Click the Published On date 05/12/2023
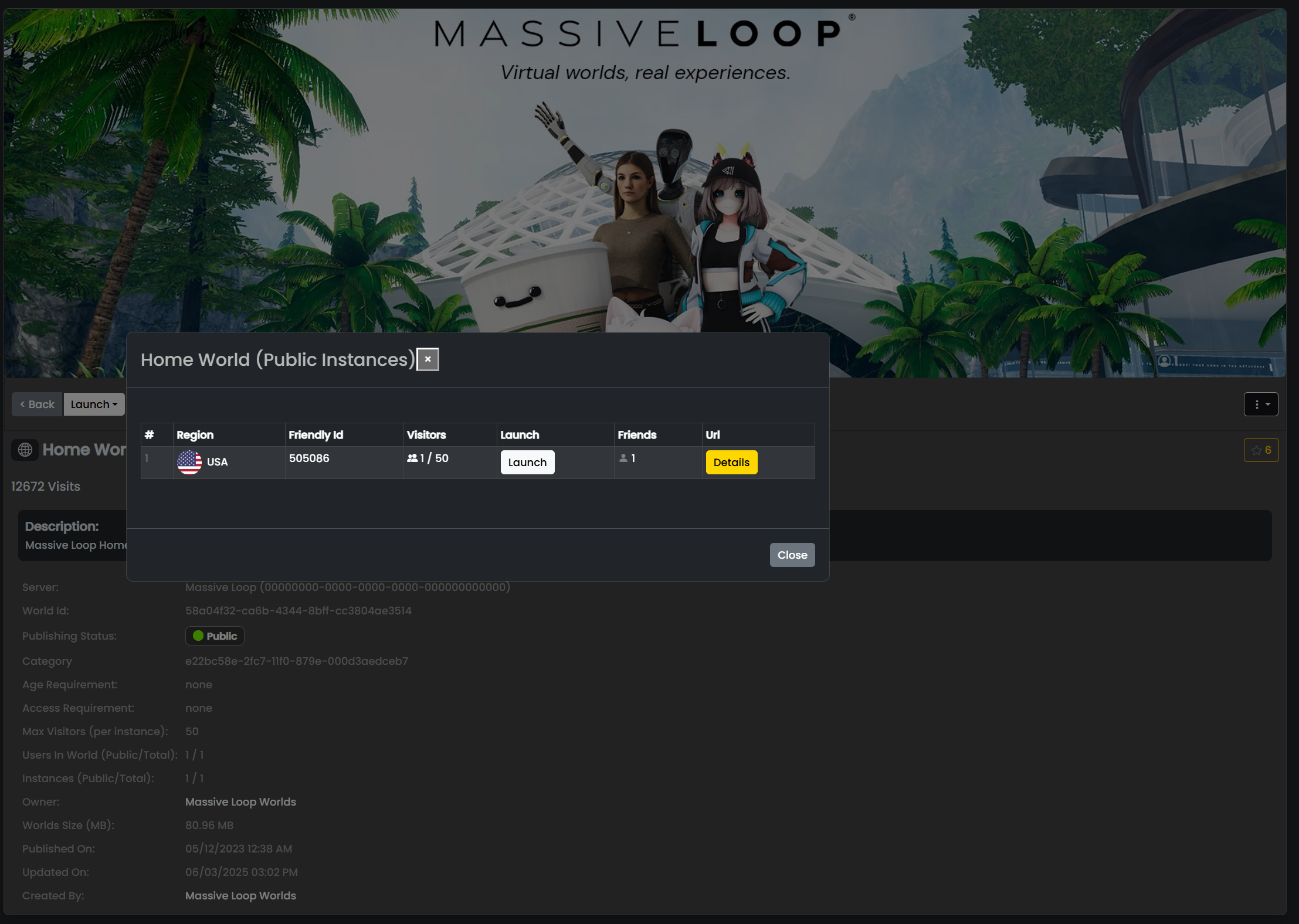This screenshot has height=924, width=1299. coord(239,848)
